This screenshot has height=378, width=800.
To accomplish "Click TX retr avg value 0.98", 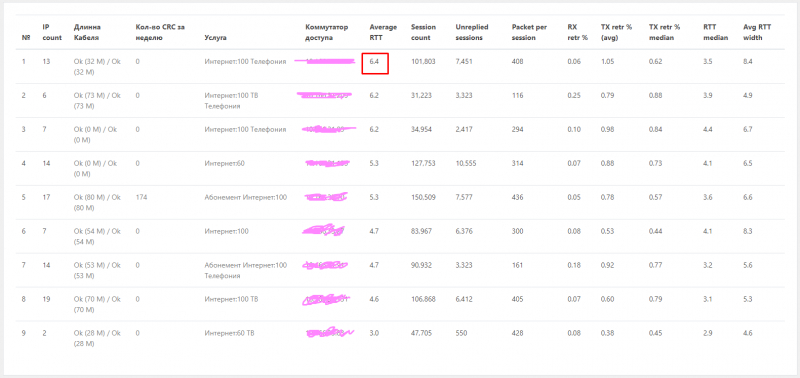I will click(x=607, y=130).
